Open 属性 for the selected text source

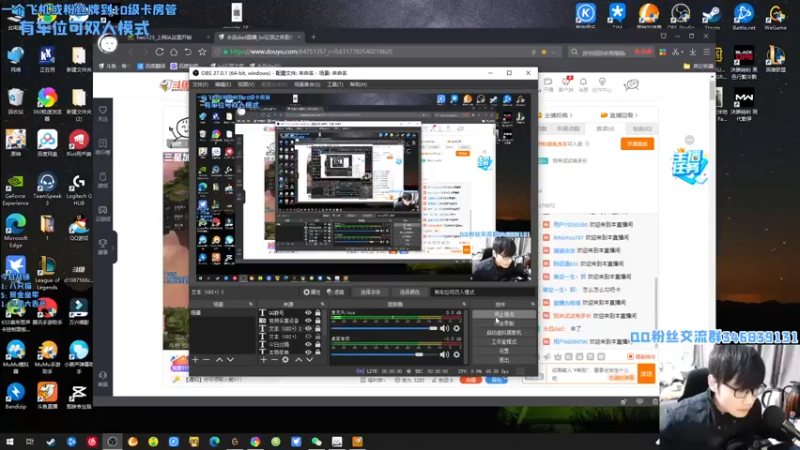click(312, 292)
